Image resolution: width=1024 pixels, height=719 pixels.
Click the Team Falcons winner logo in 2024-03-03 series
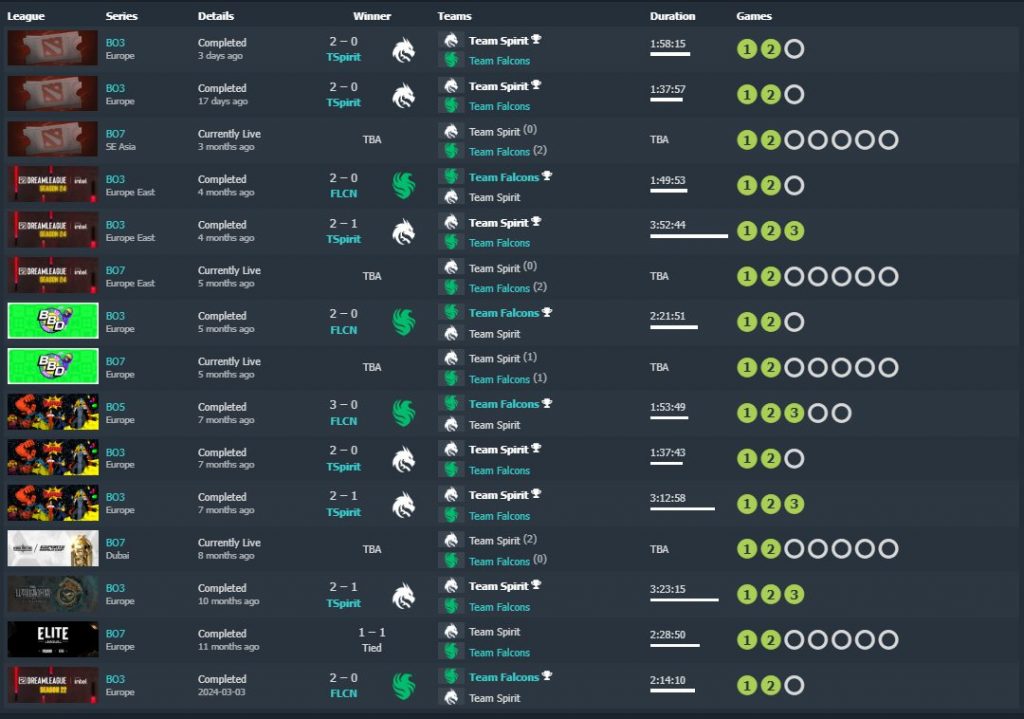click(x=403, y=687)
